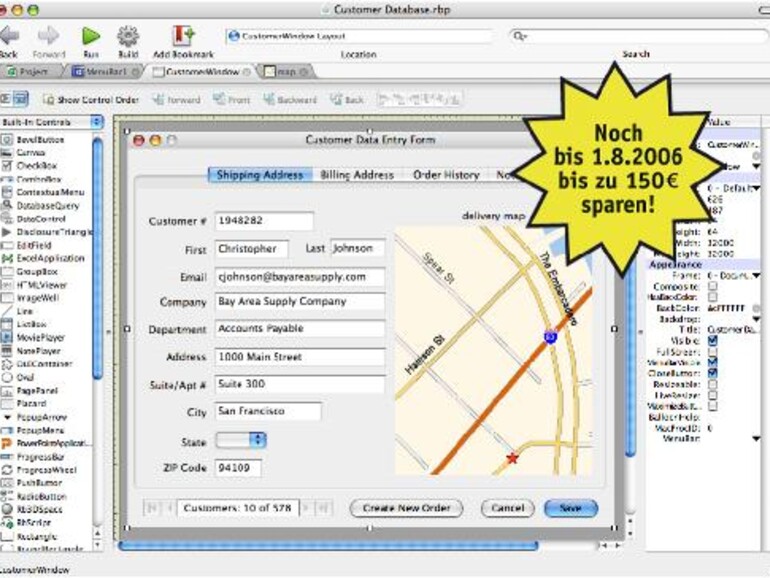The width and height of the screenshot is (770, 578).
Task: Select the DataControl item
Action: click(x=41, y=219)
